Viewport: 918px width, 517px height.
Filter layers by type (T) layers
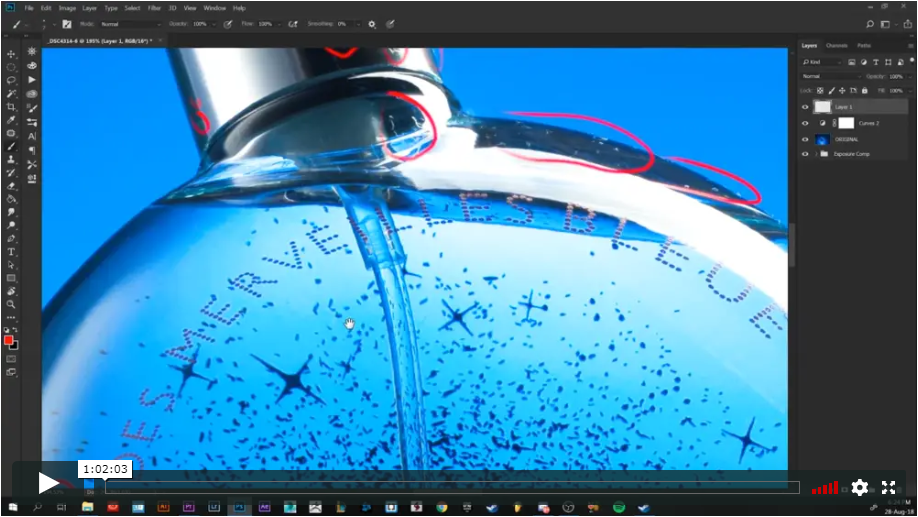876,62
